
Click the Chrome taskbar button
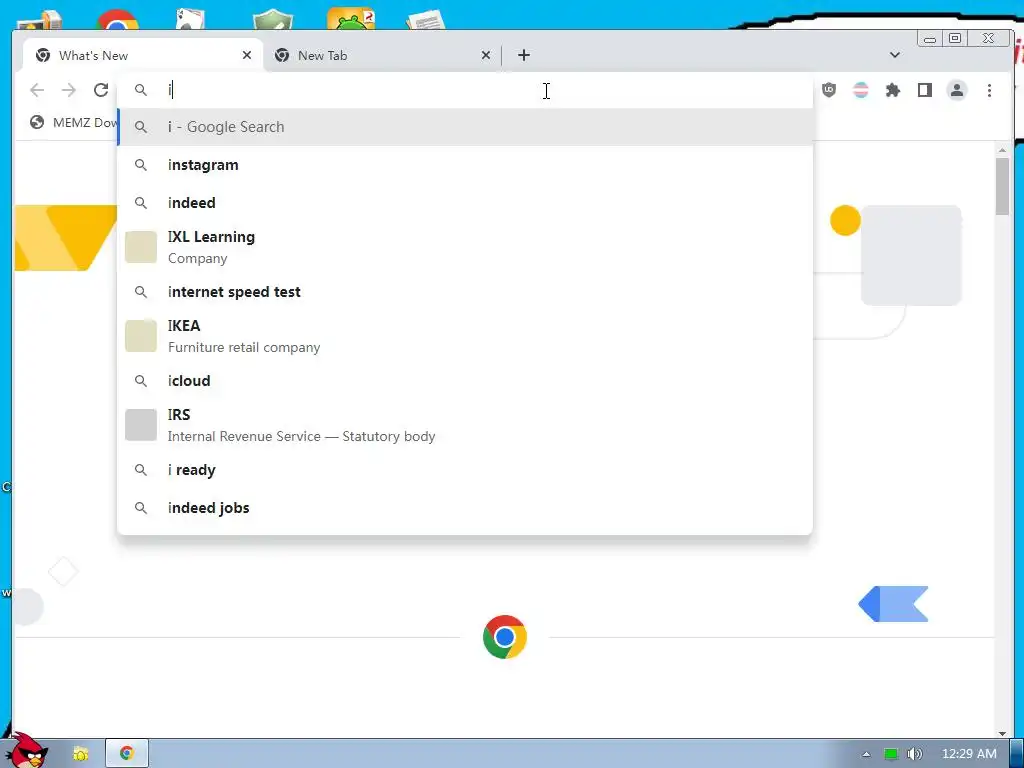pos(127,754)
